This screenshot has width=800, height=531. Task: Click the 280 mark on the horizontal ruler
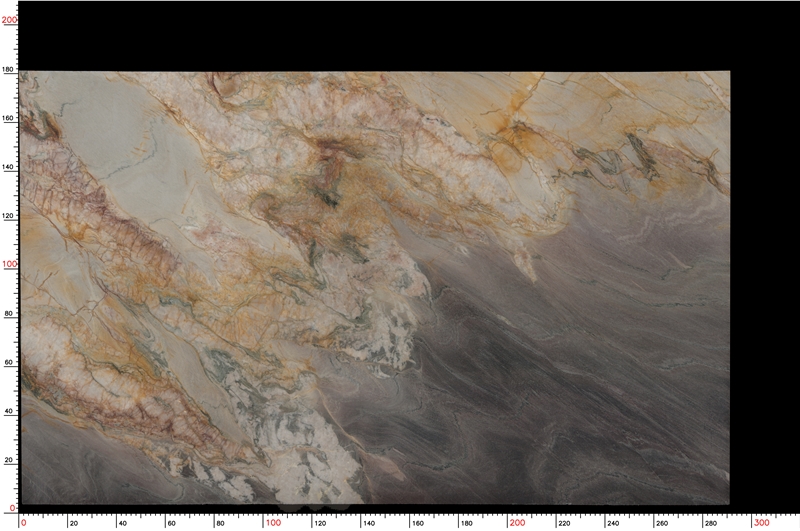(x=710, y=523)
